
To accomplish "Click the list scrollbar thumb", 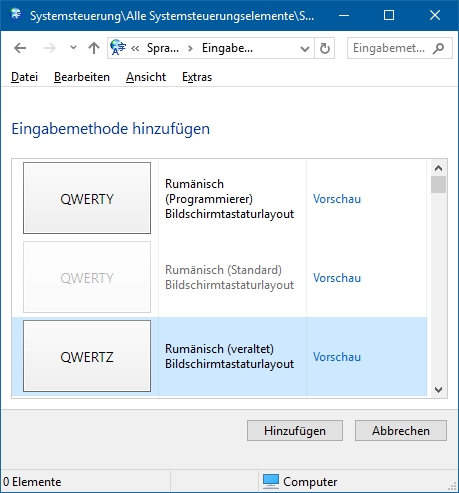I will click(438, 185).
